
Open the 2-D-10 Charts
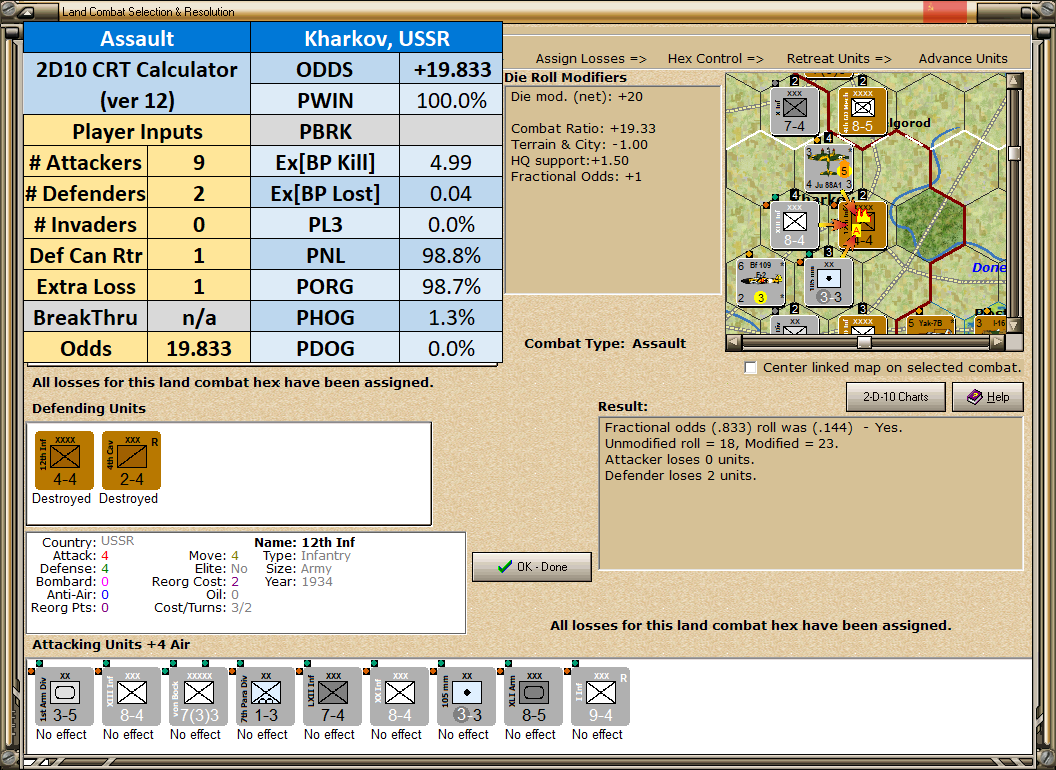tap(896, 397)
